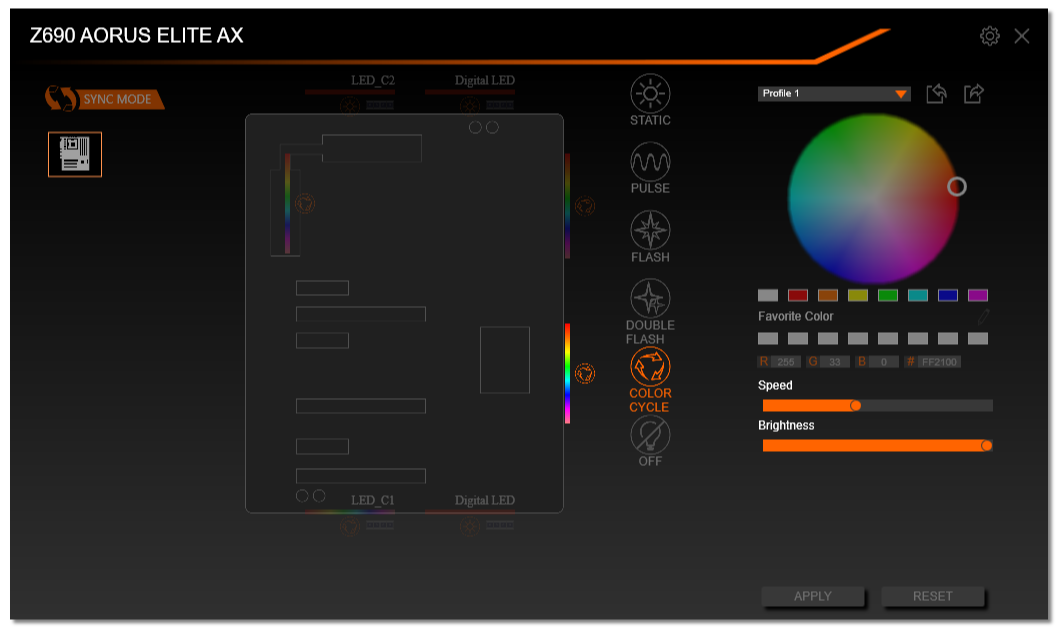Click the color wheel selector ring
The width and height of the screenshot is (1057, 635).
(957, 187)
